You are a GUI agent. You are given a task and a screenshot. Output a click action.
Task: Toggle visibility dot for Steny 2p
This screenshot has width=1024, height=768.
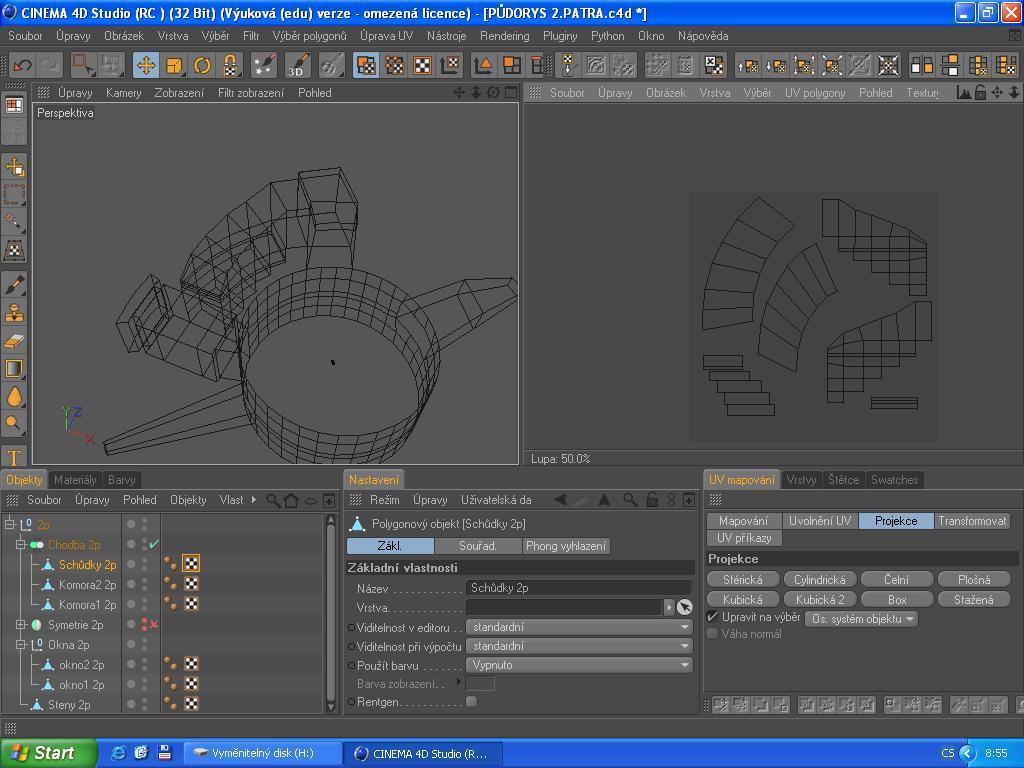click(x=131, y=705)
